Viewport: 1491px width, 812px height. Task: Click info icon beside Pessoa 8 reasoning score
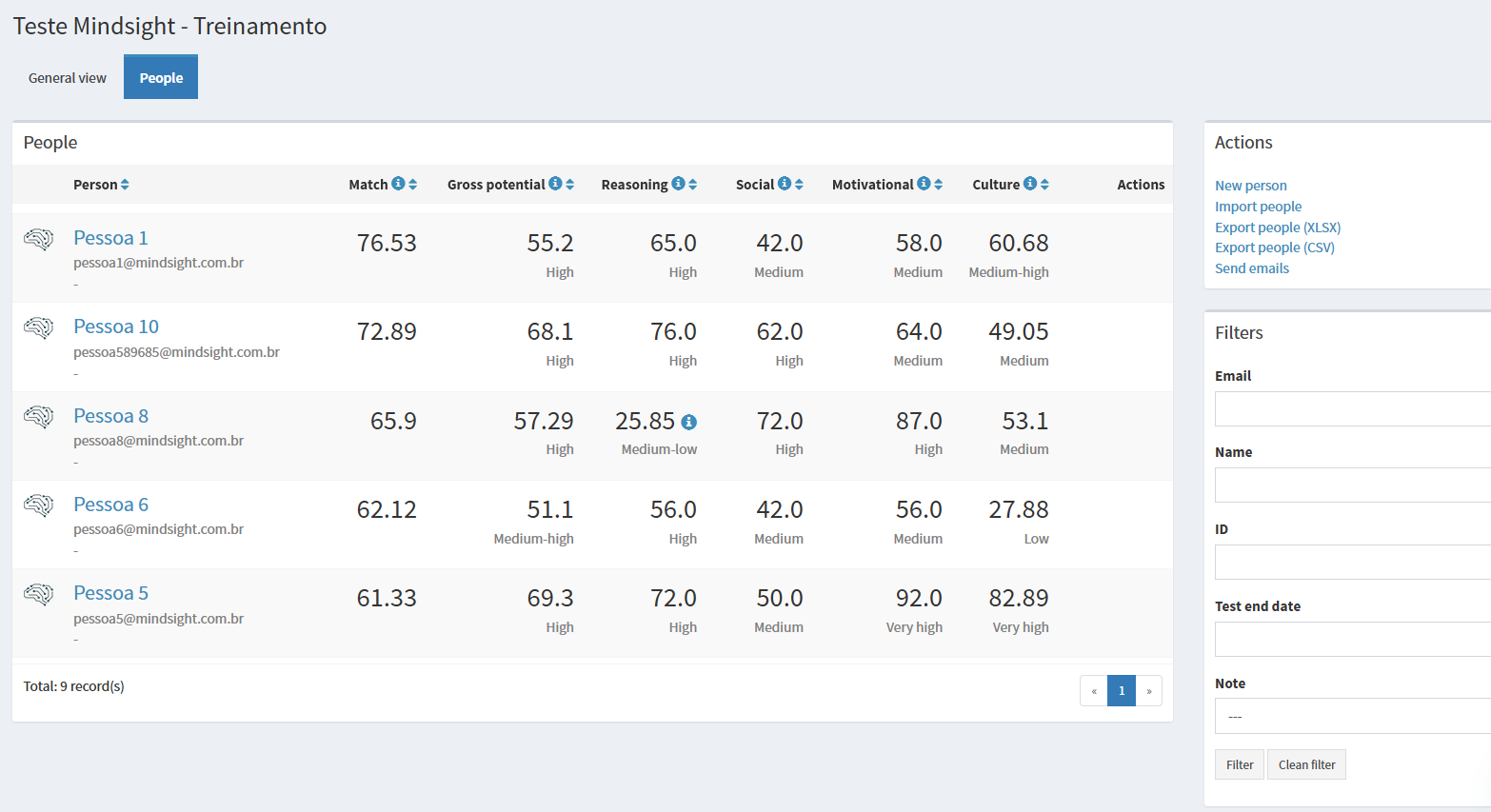pyautogui.click(x=688, y=422)
